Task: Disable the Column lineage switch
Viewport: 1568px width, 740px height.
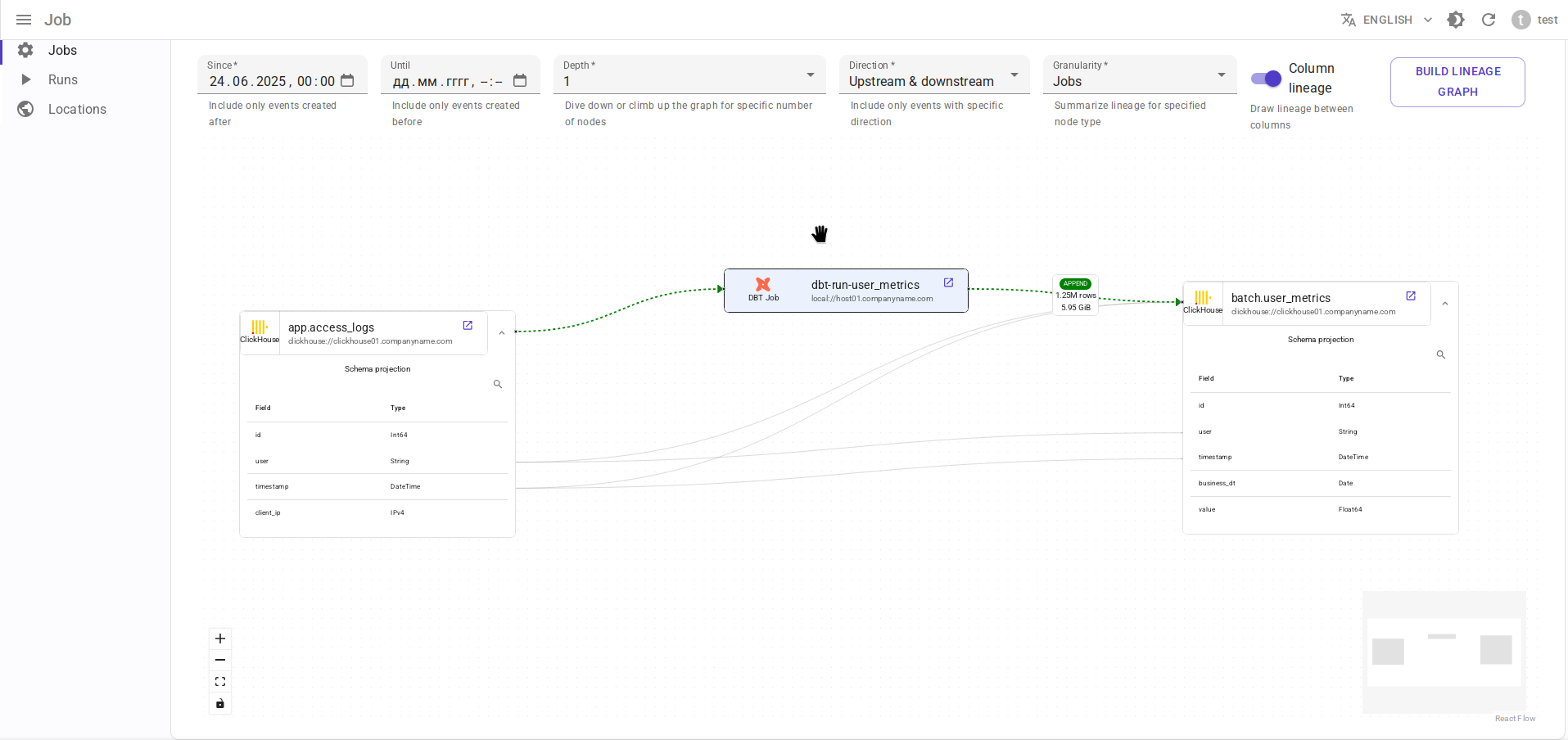Action: (x=1266, y=79)
